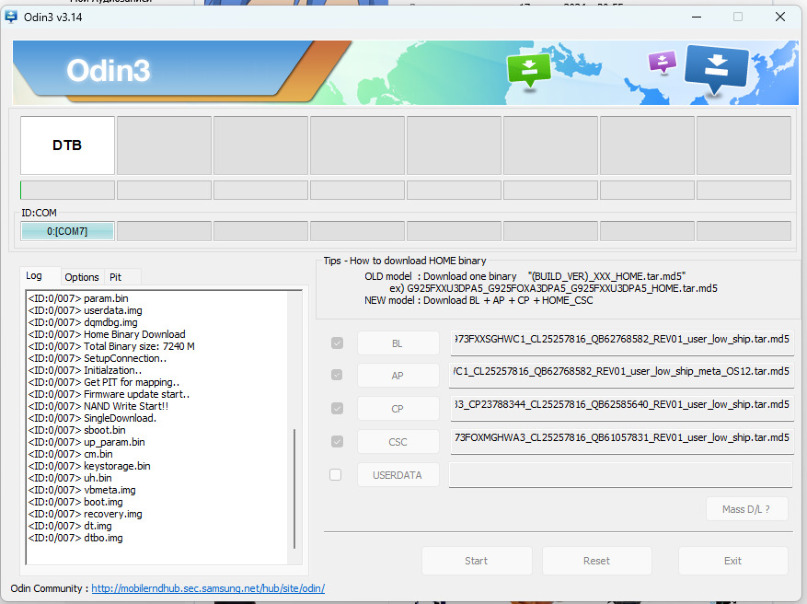The height and width of the screenshot is (604, 807).
Task: Click the 'sboot.bin' log line
Action: coord(77,430)
